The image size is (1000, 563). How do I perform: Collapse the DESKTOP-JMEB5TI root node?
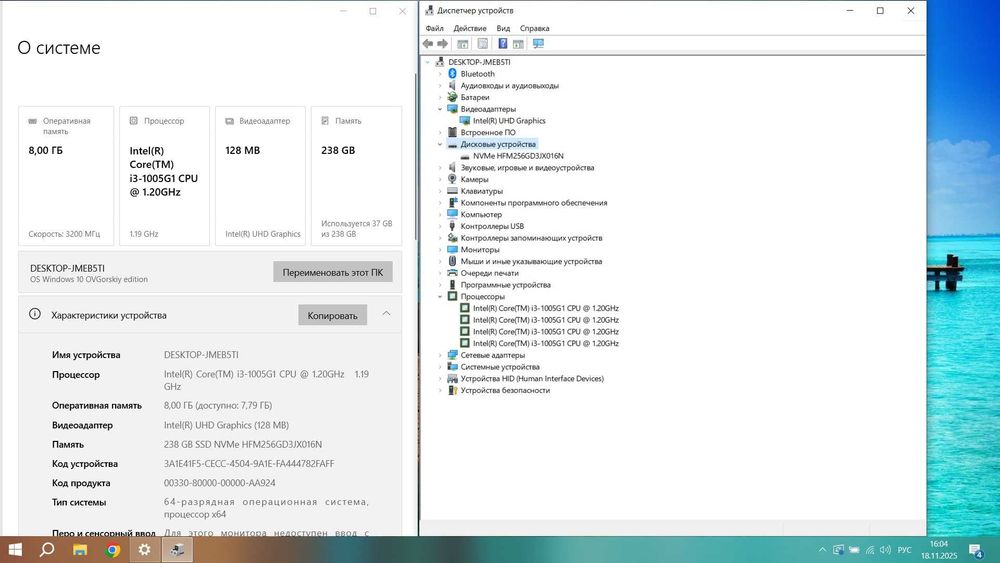pyautogui.click(x=427, y=62)
